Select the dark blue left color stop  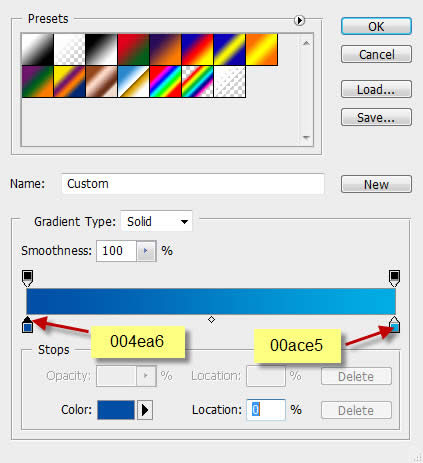point(27,325)
